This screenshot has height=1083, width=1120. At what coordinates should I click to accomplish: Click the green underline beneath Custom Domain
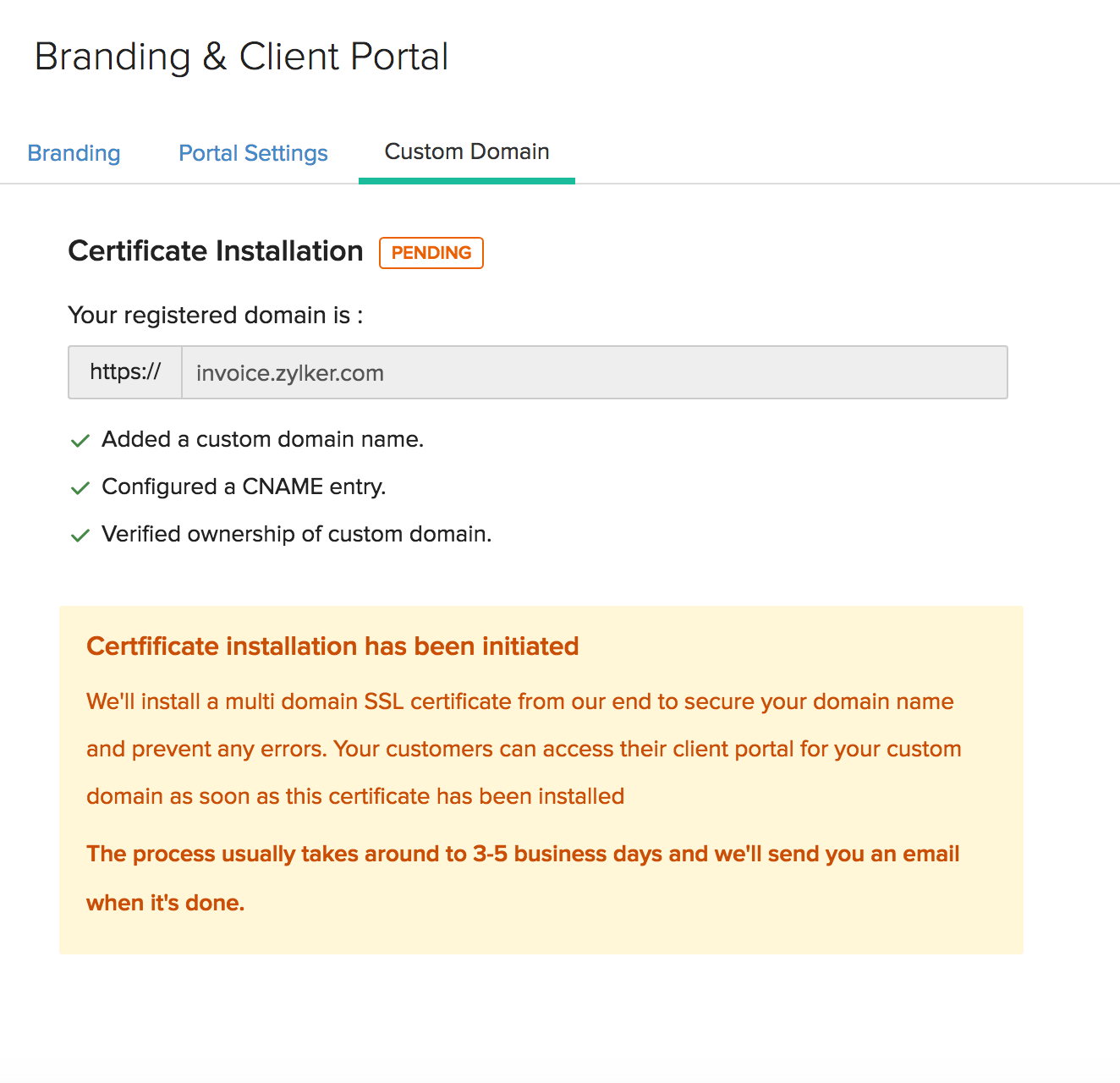467,180
